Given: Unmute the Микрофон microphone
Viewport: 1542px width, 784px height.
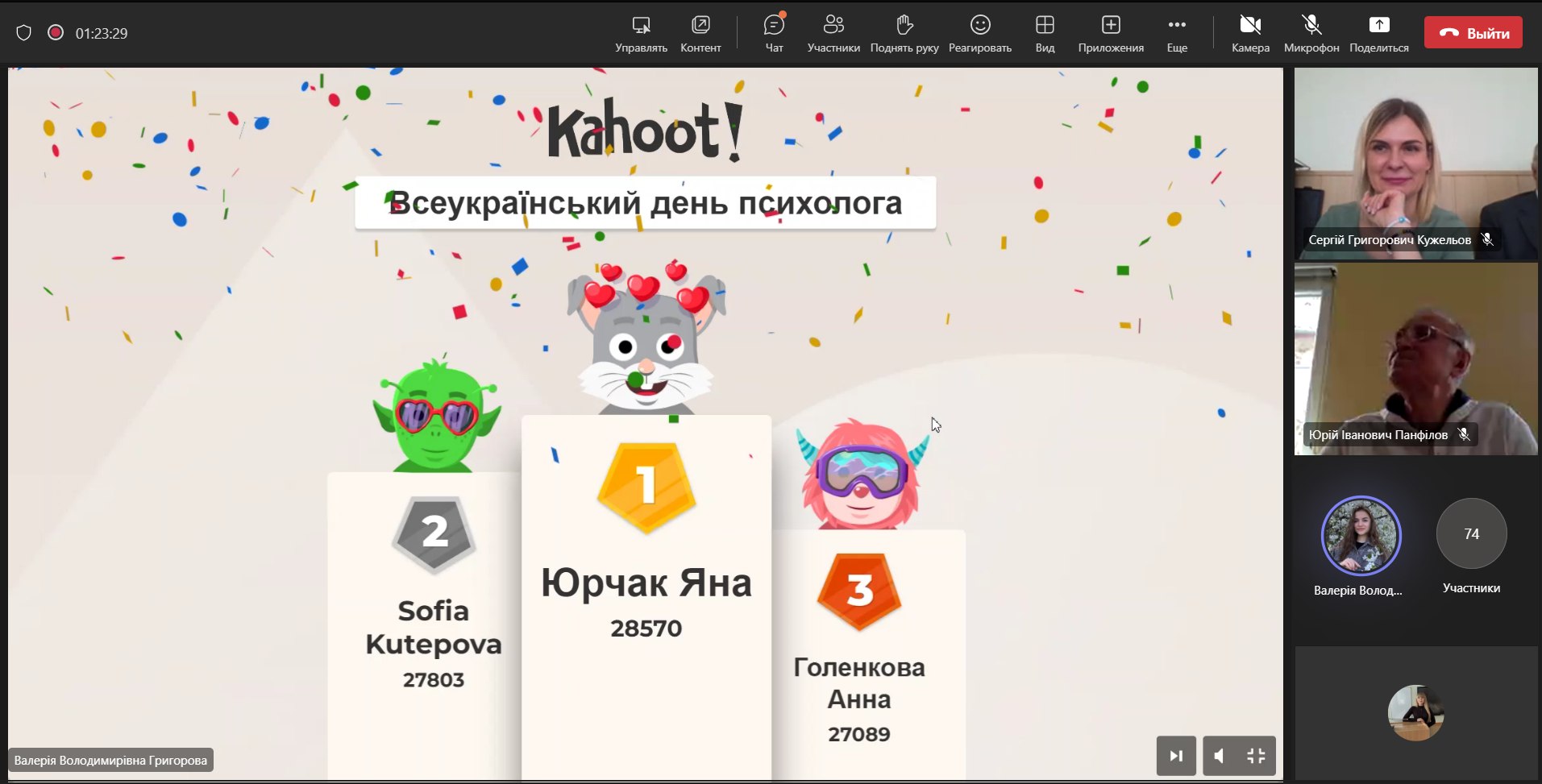Looking at the screenshot, I should tap(1311, 34).
